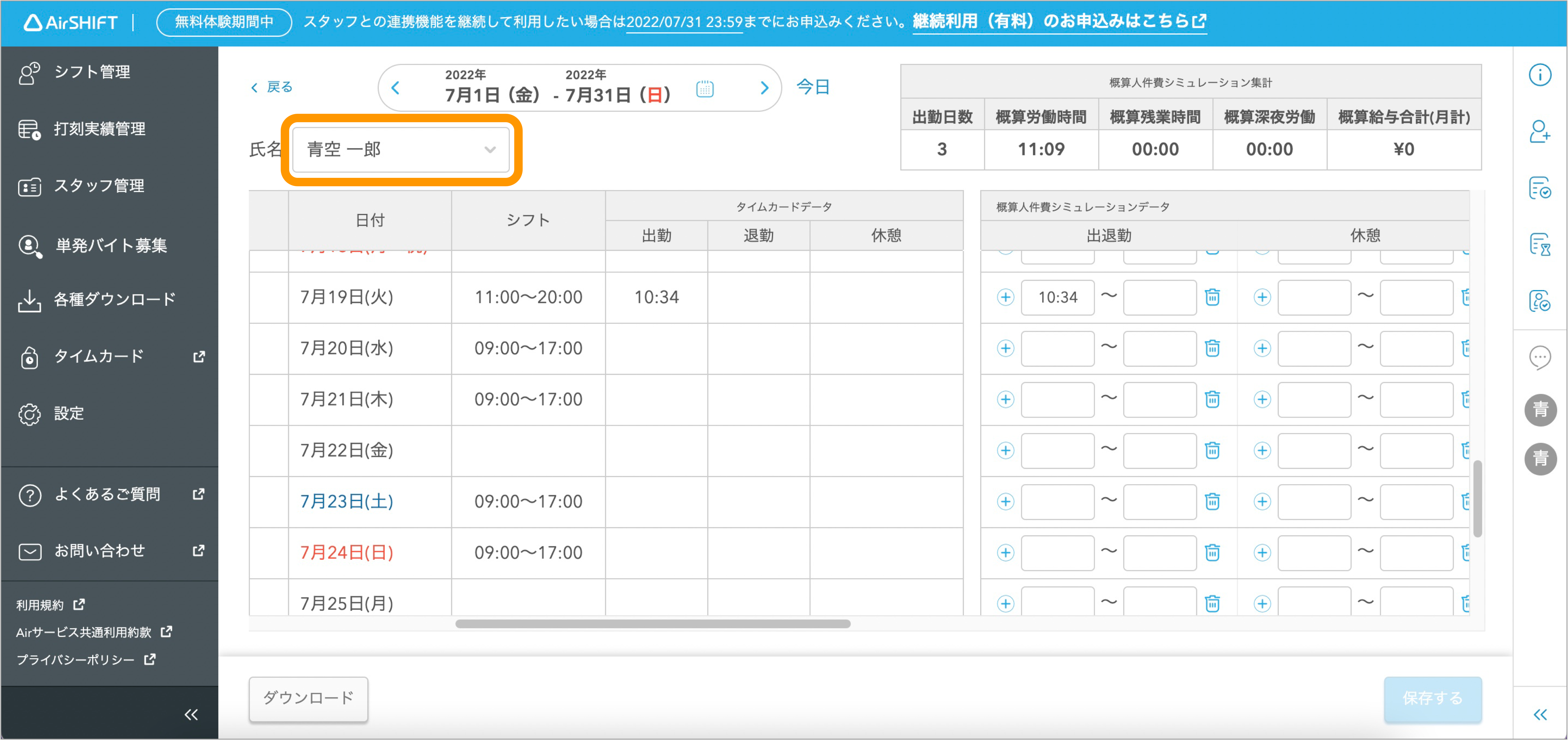Add attendance row for 7月21日(木)
Image resolution: width=1568 pixels, height=740 pixels.
coord(1005,400)
